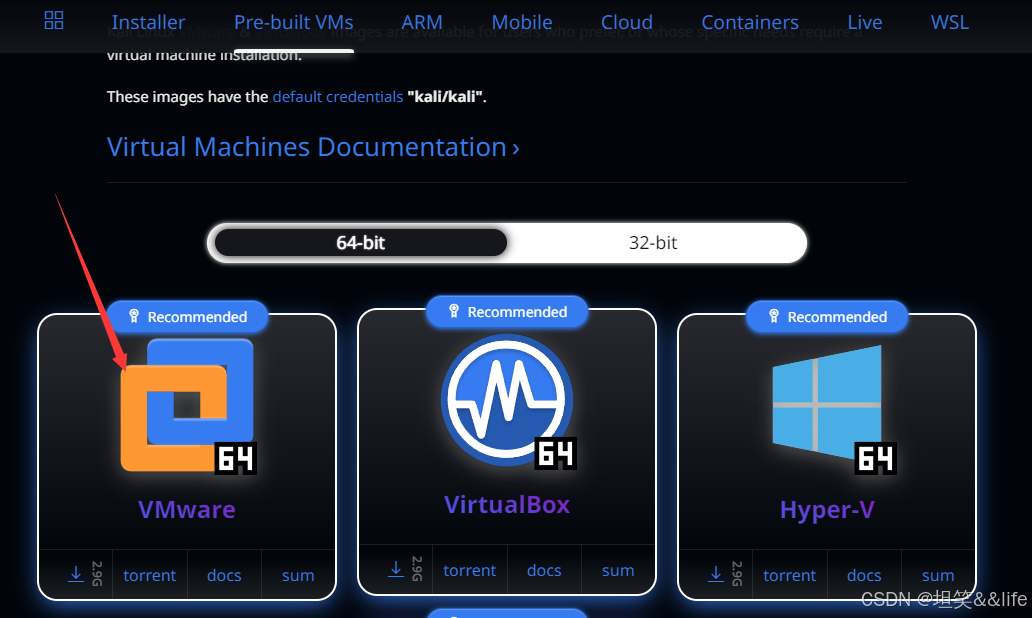The image size is (1032, 618).
Task: Select the Cloud tab
Action: [x=627, y=22]
